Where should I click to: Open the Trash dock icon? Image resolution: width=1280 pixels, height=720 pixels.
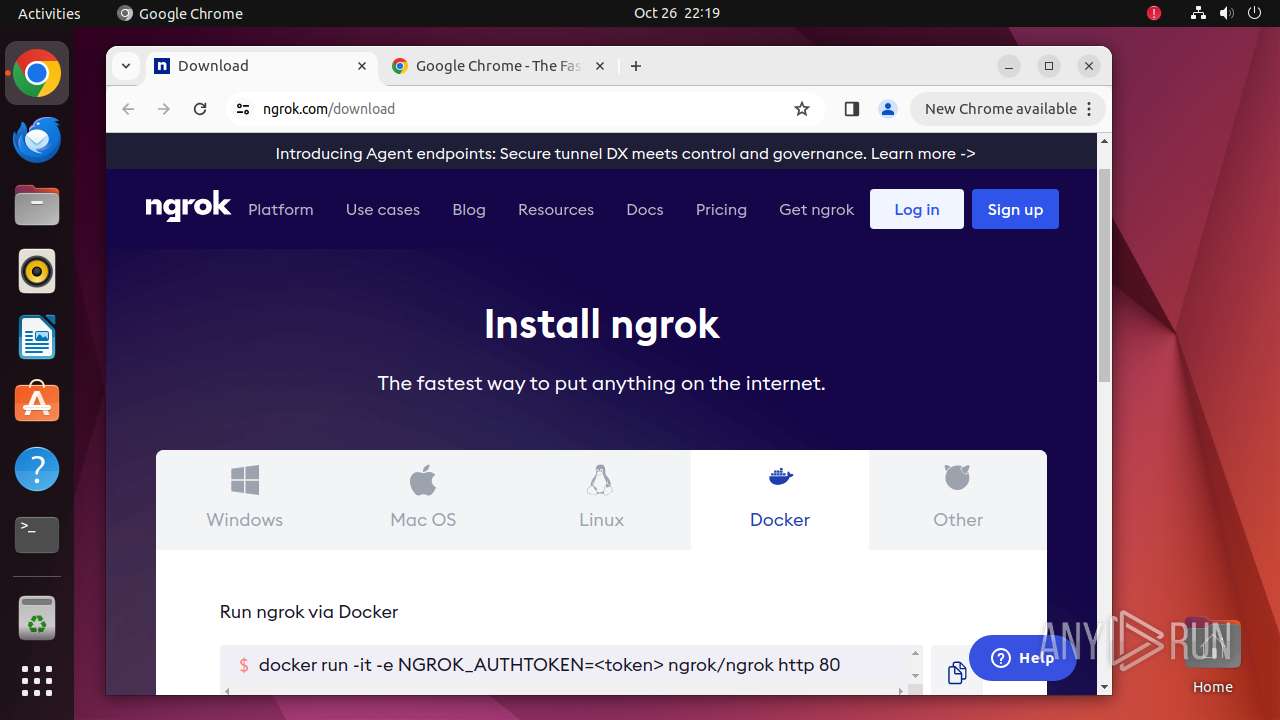coord(37,618)
